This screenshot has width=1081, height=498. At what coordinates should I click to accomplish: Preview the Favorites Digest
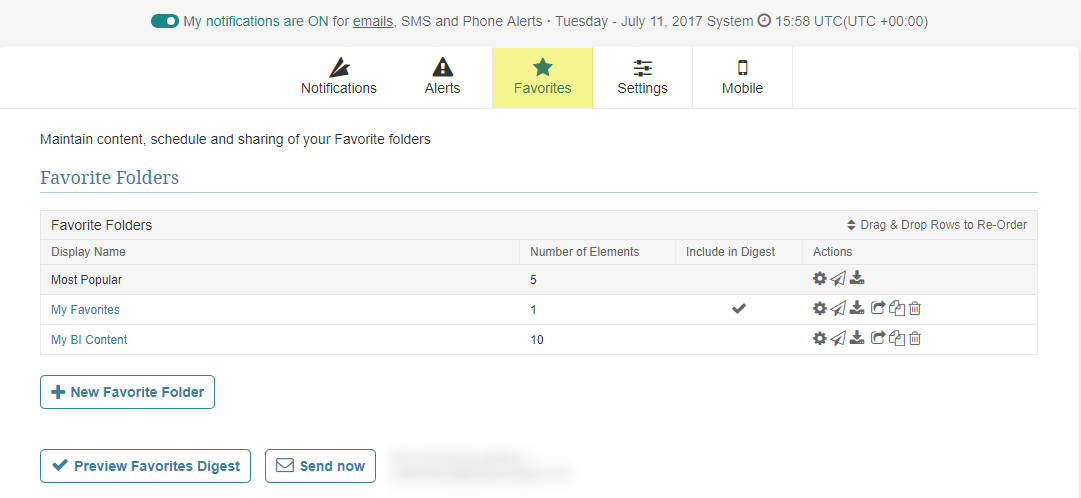pos(146,466)
